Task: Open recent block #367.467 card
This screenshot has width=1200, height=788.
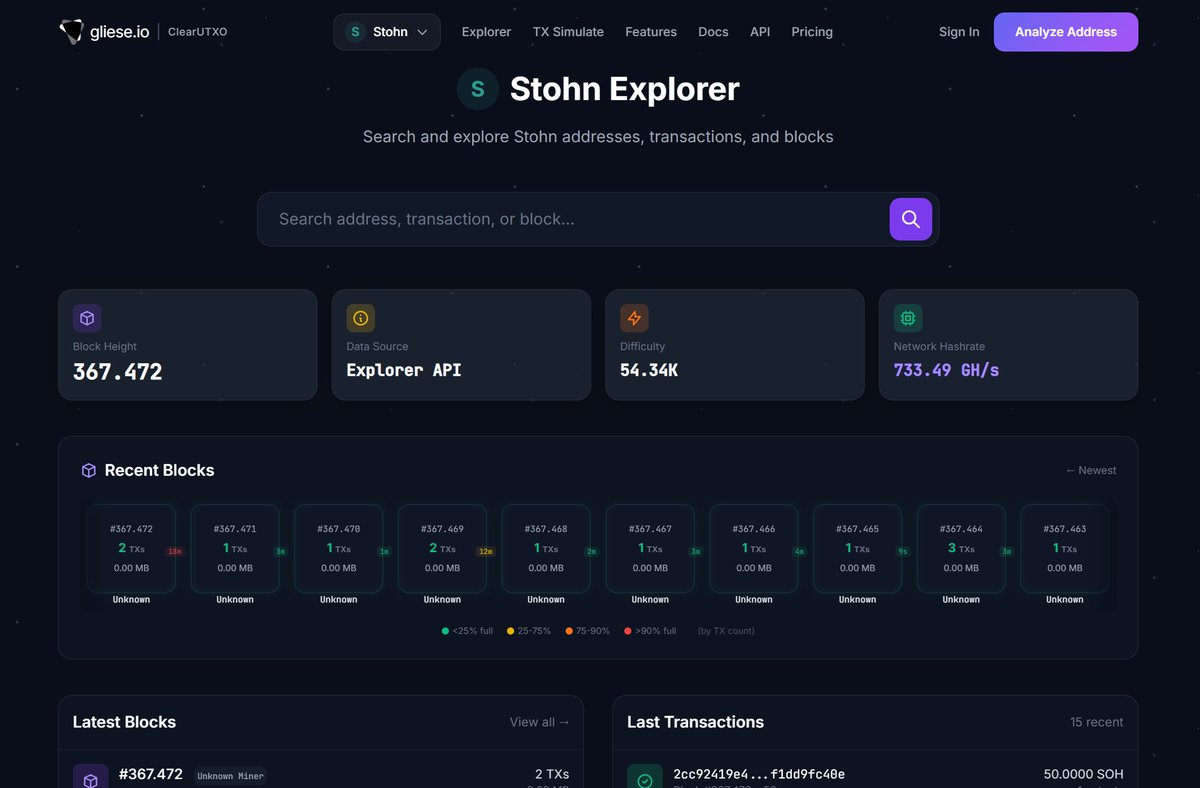Action: (x=650, y=549)
